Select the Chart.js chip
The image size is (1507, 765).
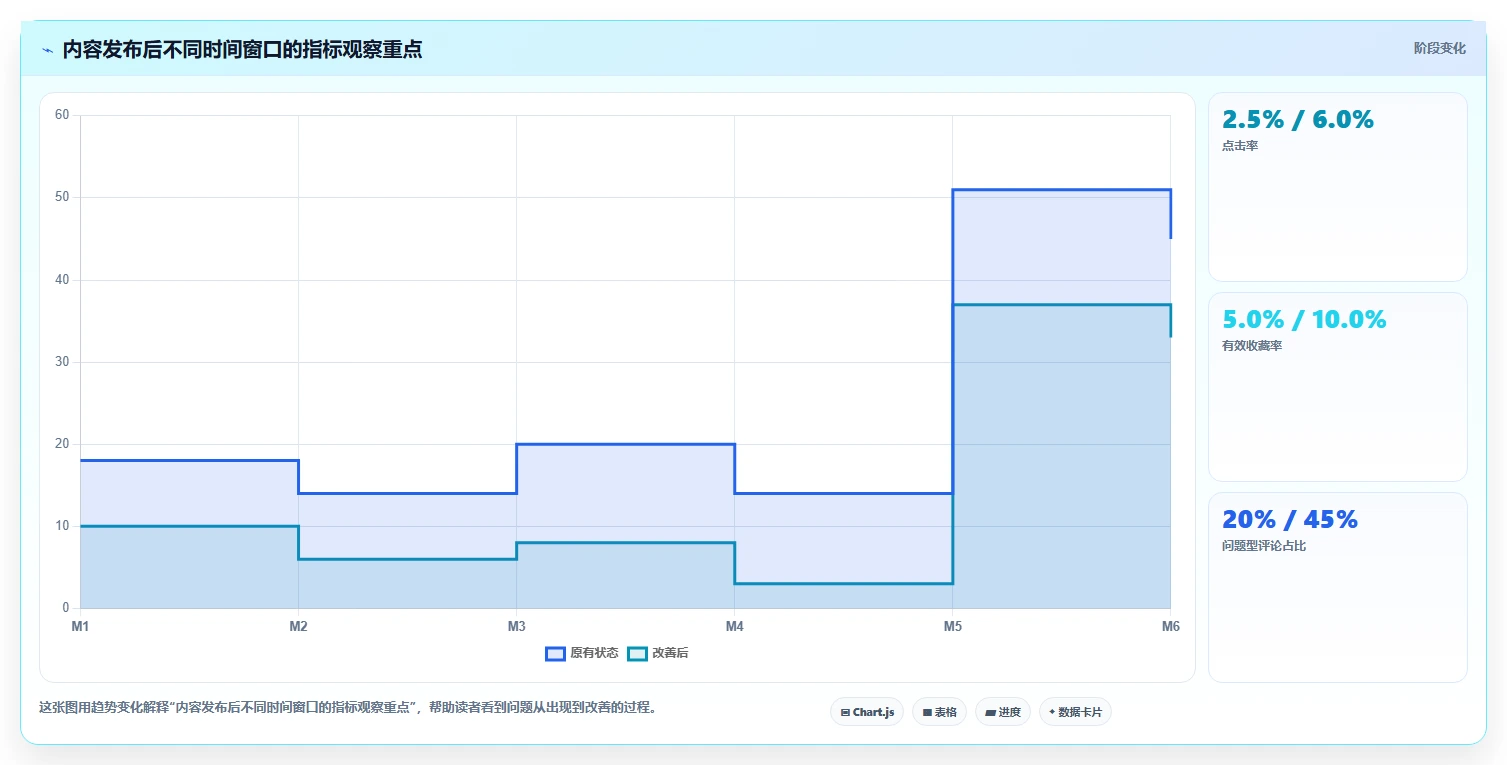[867, 712]
